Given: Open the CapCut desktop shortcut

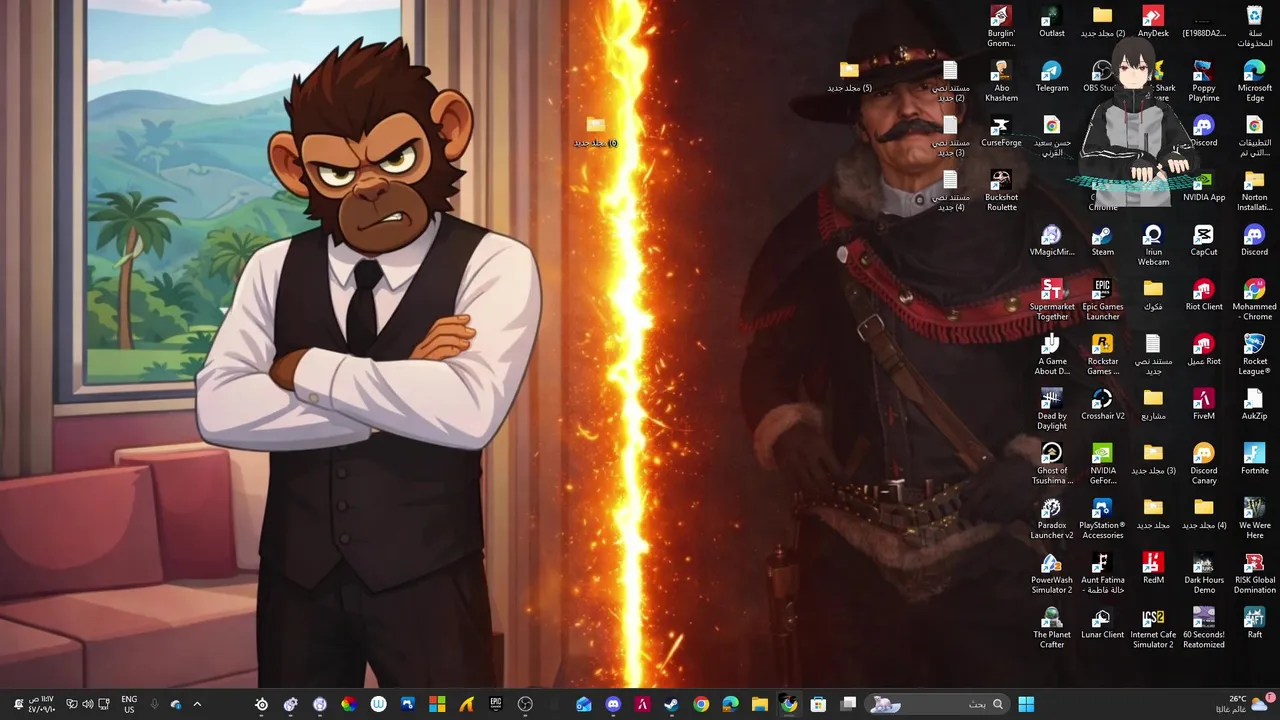Looking at the screenshot, I should [1204, 241].
